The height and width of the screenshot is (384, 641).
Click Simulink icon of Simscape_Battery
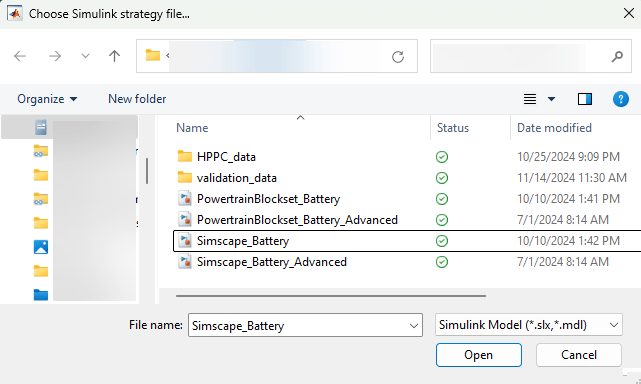coord(185,240)
